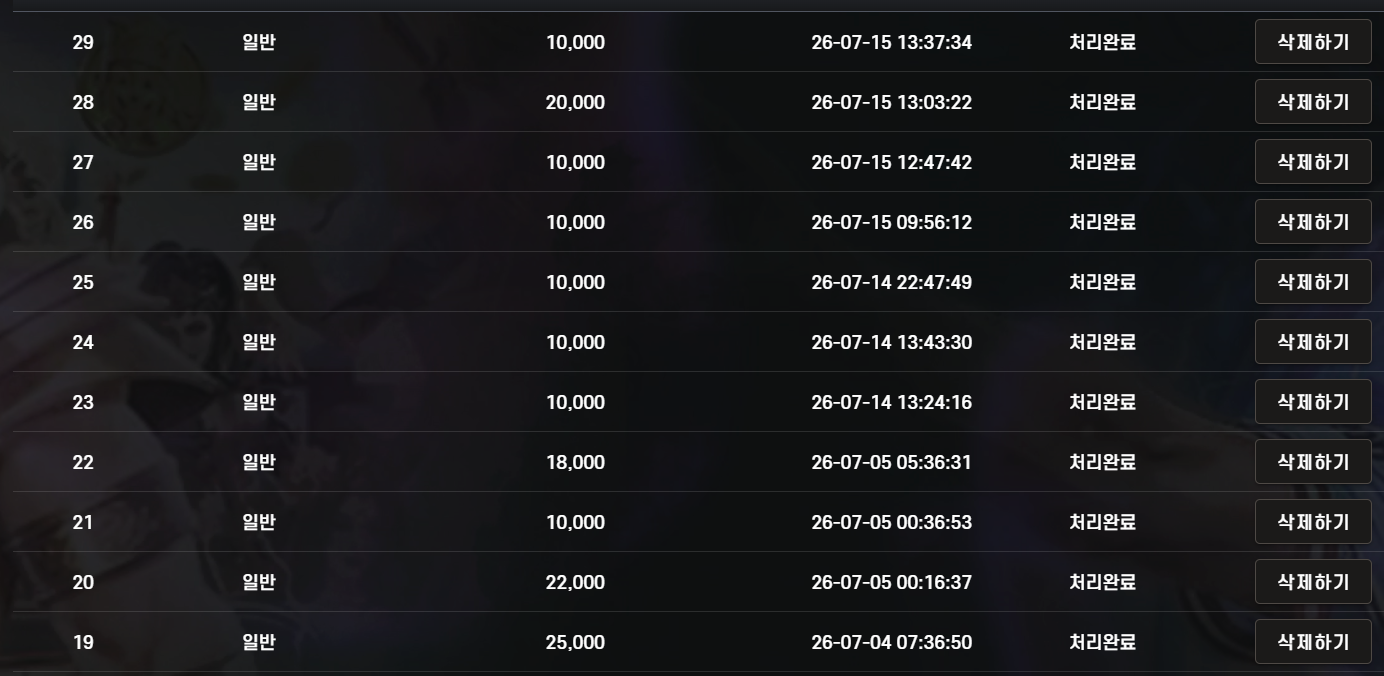
Task: Click 일반 type label in row 26
Action: (259, 222)
